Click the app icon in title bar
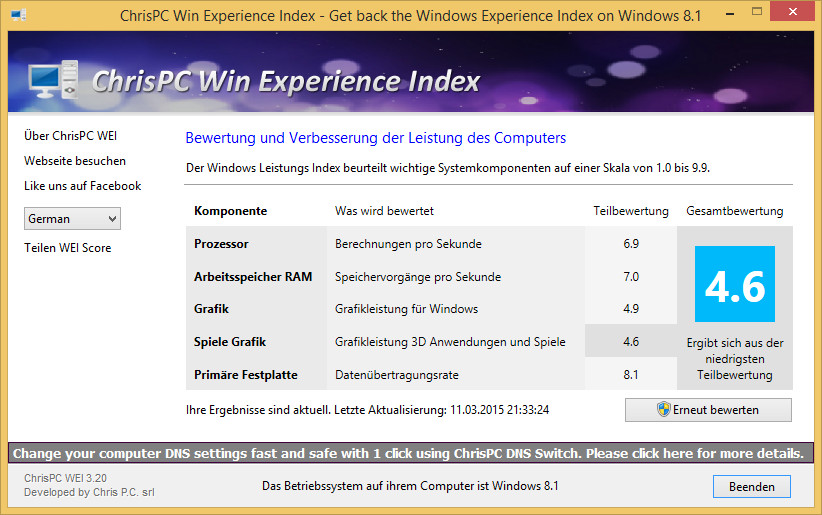Viewport: 822px width, 515px height. pyautogui.click(x=18, y=15)
